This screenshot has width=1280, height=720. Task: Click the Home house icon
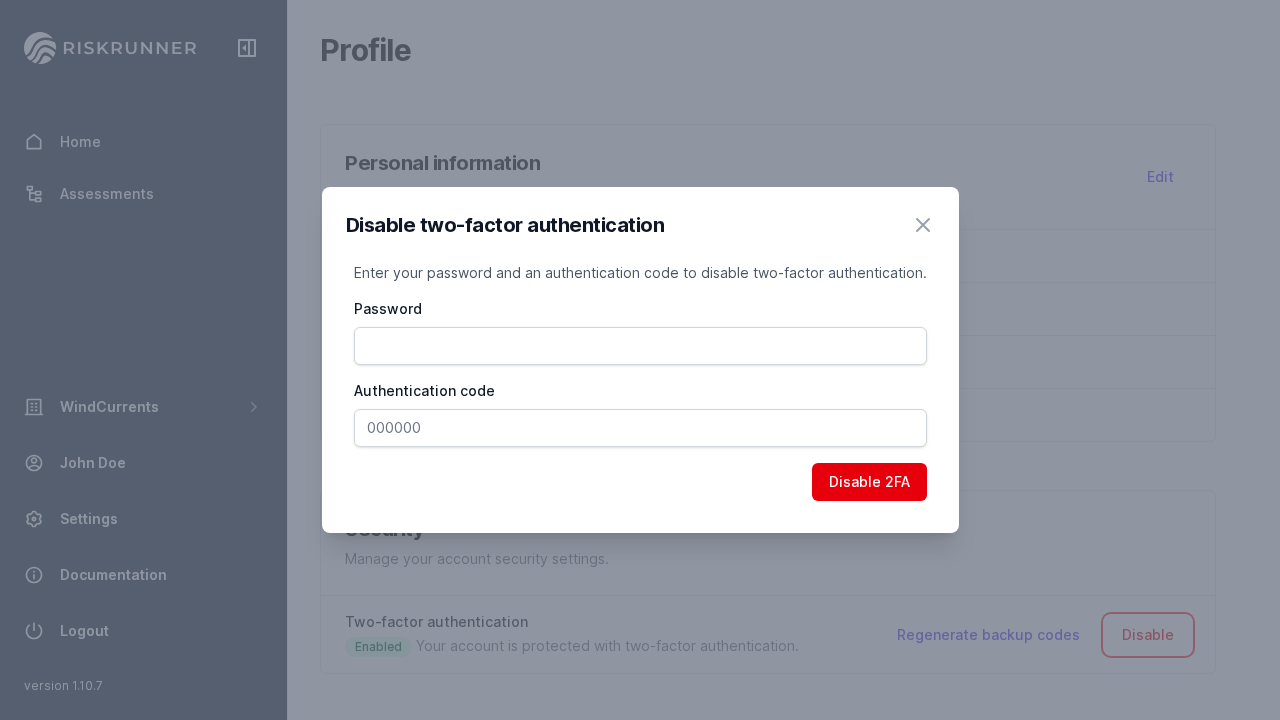pyautogui.click(x=34, y=142)
